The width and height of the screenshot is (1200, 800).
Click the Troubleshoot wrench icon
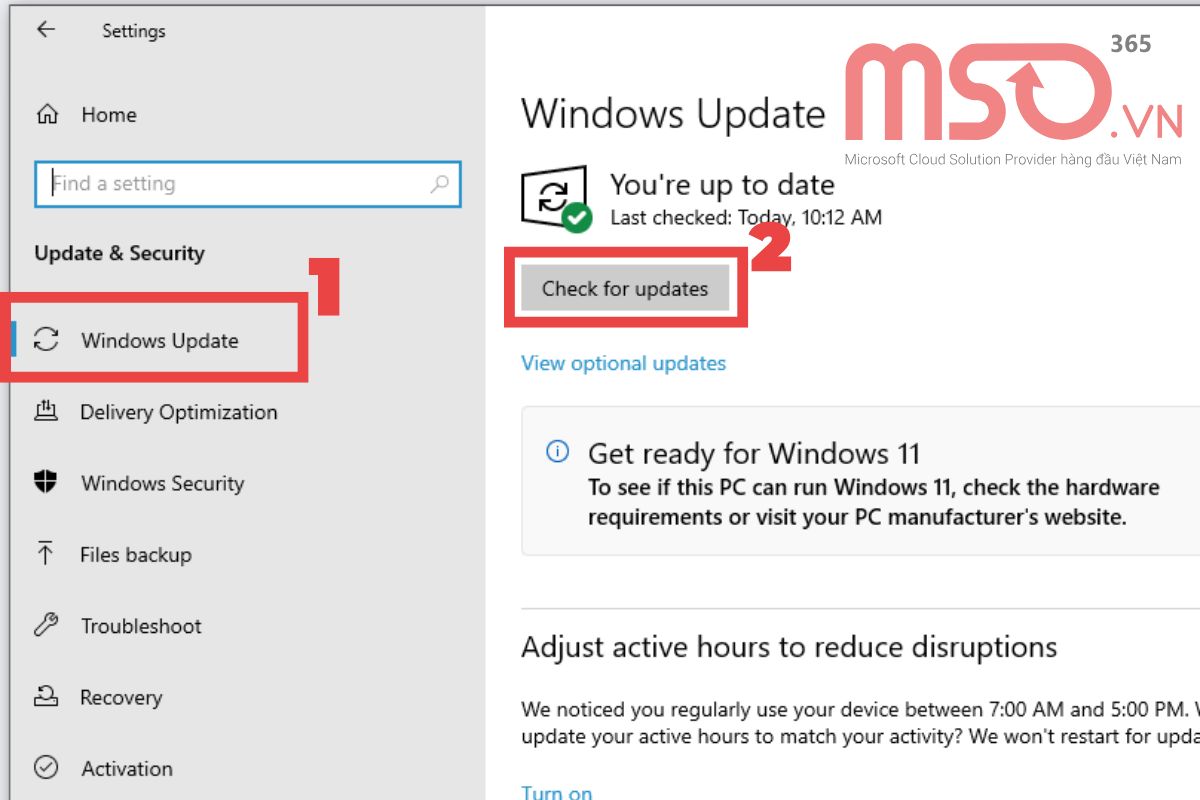tap(46, 626)
